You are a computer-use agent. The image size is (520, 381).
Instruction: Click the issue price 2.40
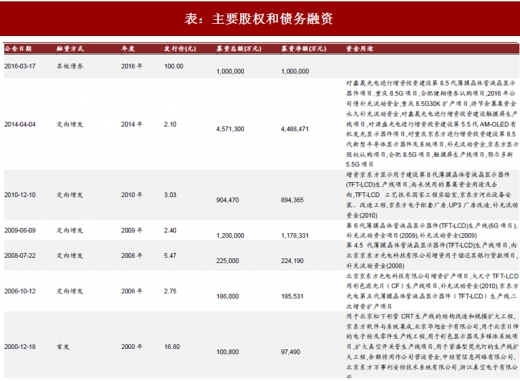170,230
